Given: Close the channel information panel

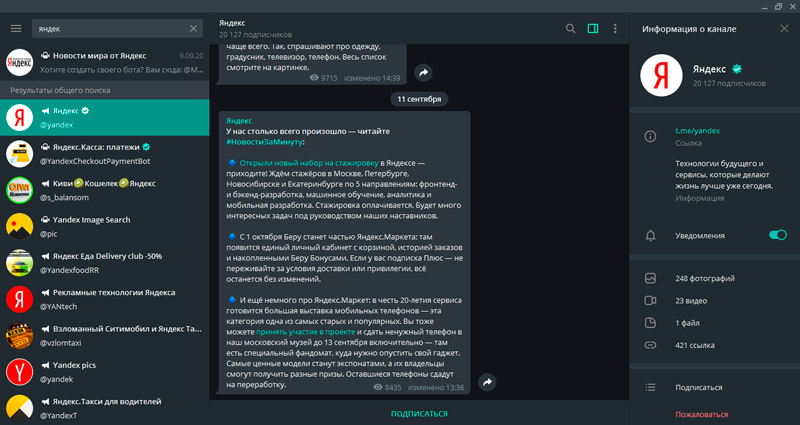Looking at the screenshot, I should (x=784, y=29).
